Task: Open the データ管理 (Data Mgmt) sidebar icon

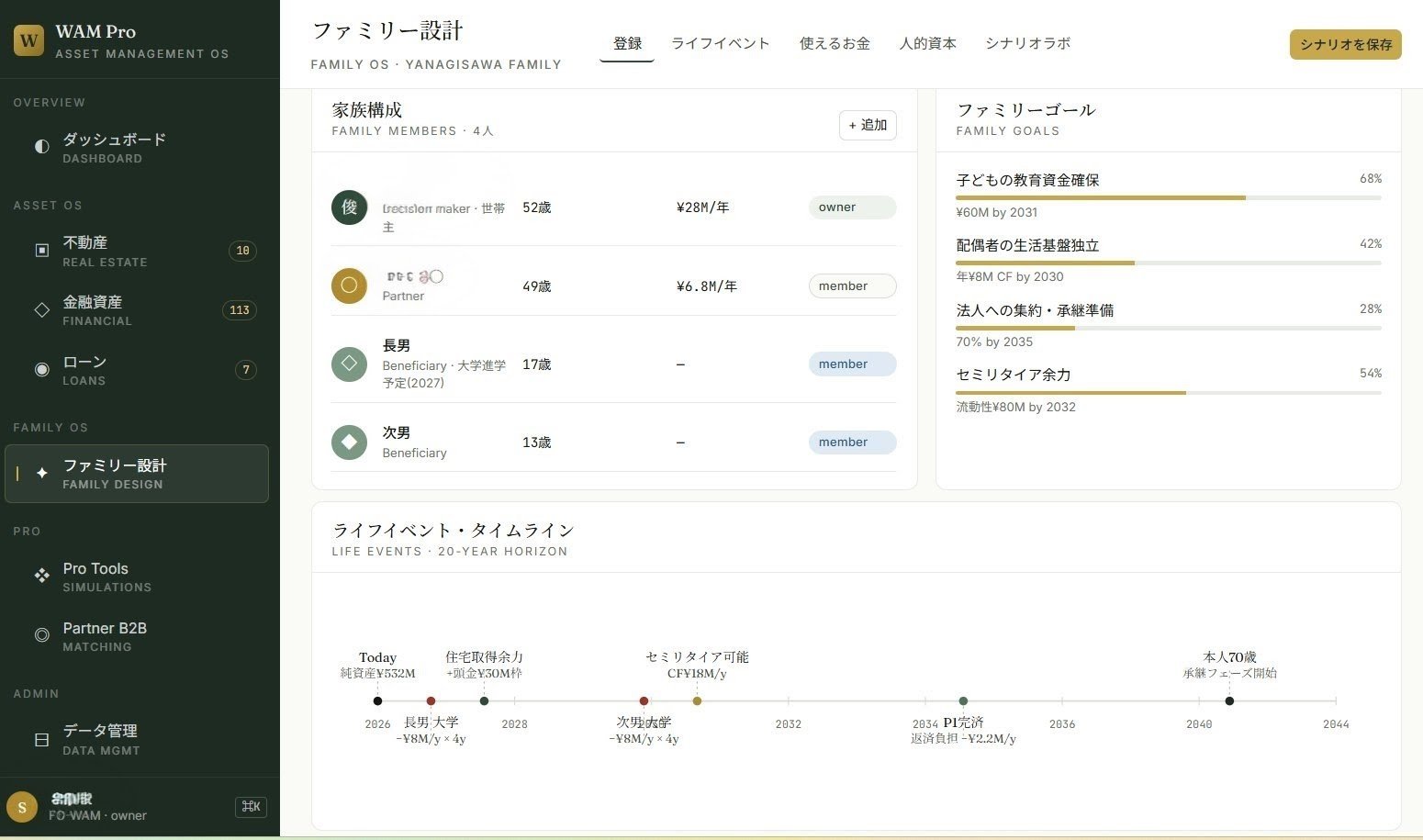Action: [x=41, y=738]
